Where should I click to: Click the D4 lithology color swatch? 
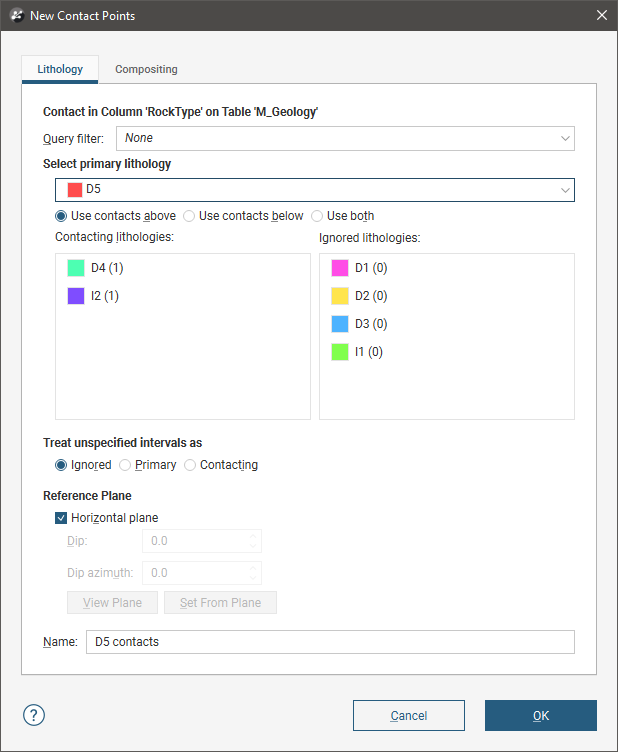coord(76,268)
